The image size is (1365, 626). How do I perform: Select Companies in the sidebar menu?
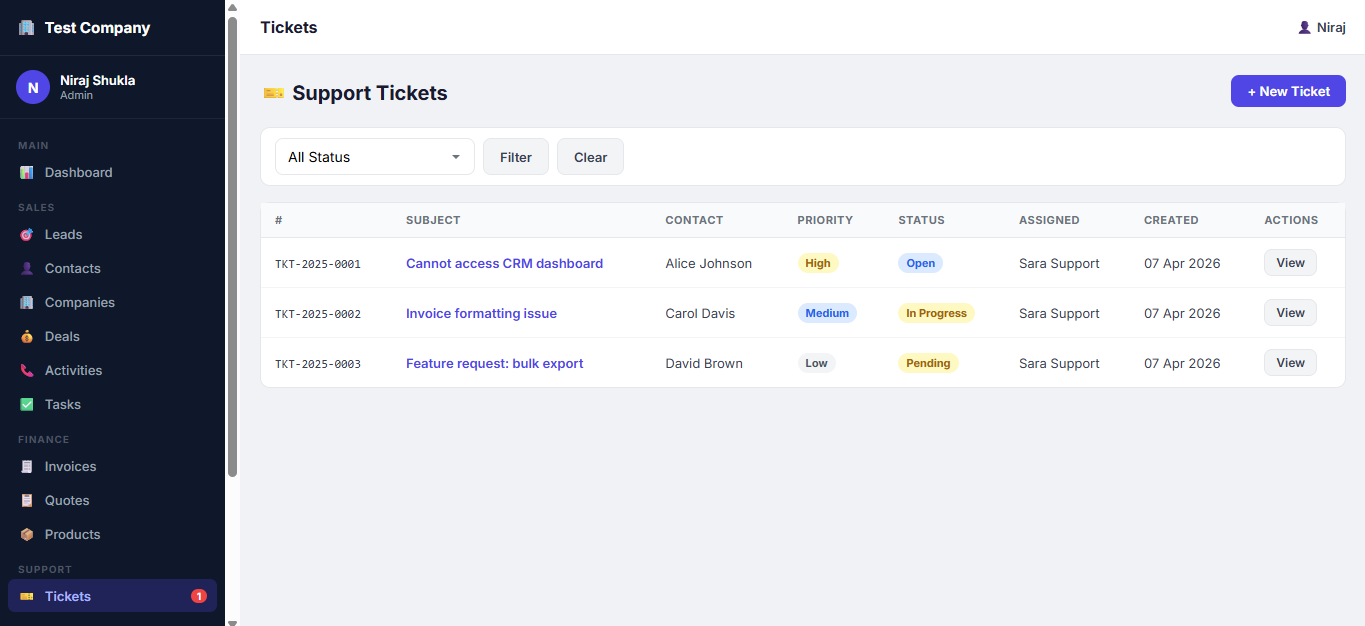coord(79,303)
